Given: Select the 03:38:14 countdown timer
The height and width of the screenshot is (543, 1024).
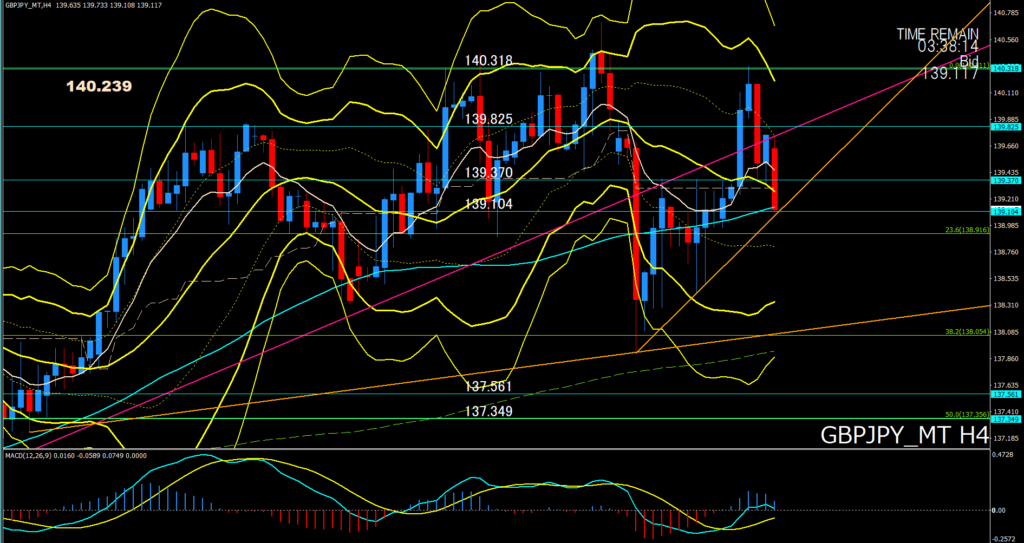Looking at the screenshot, I should coord(948,46).
